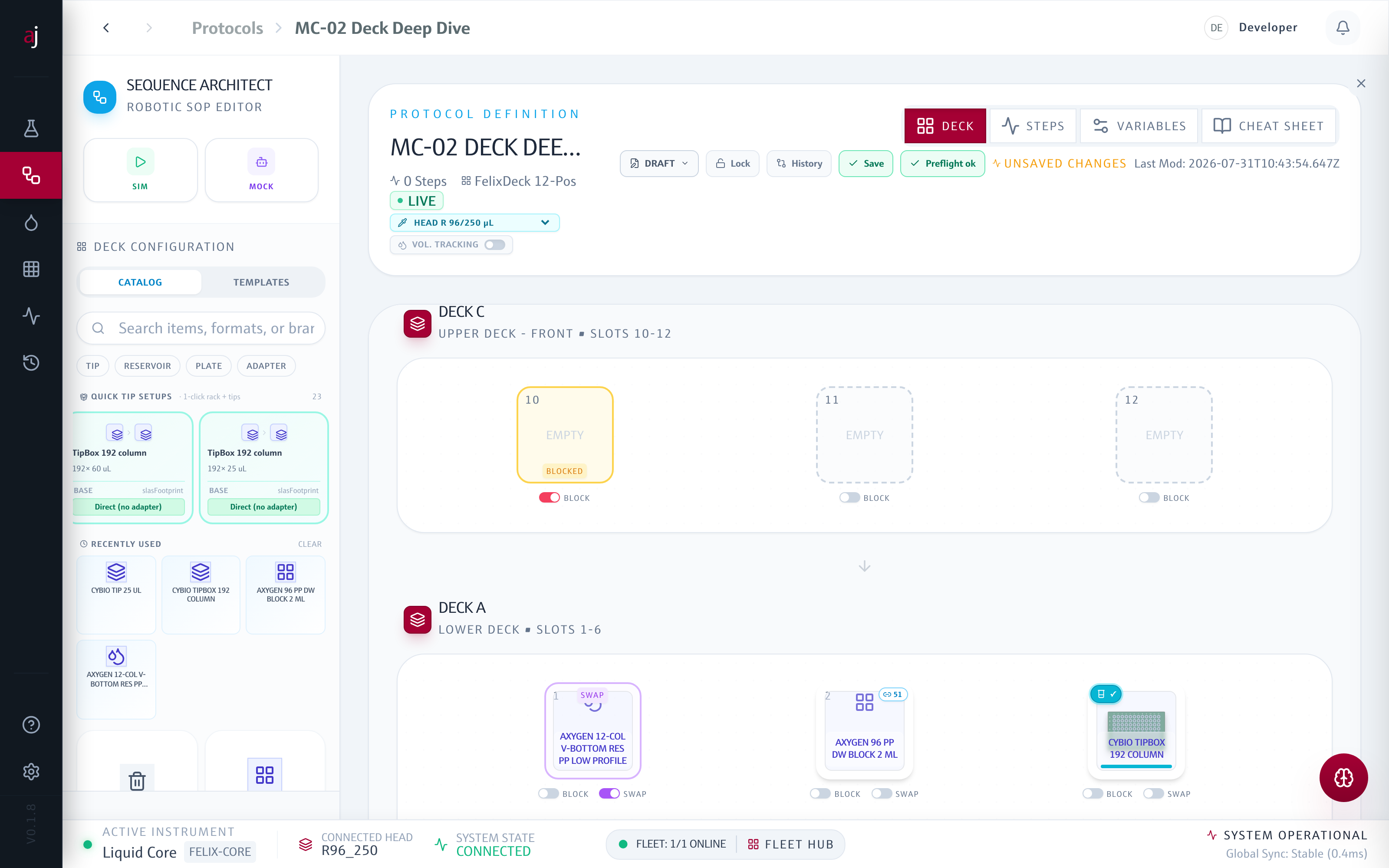The image size is (1389, 868).
Task: Switch to the VARIABLES tab
Action: click(x=1139, y=126)
